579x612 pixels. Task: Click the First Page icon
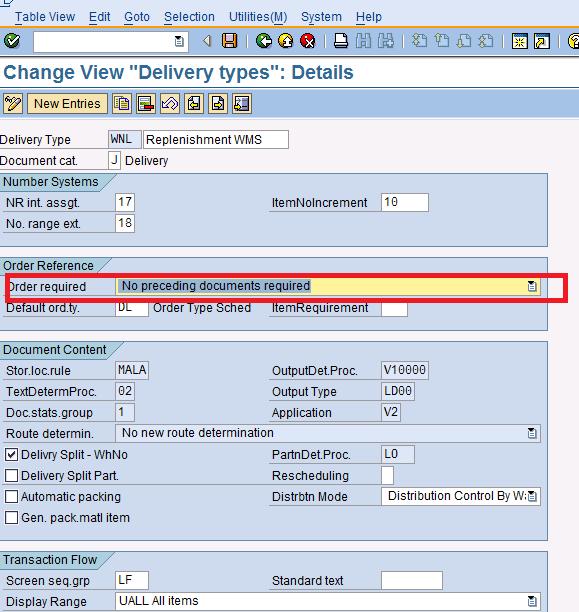[419, 41]
